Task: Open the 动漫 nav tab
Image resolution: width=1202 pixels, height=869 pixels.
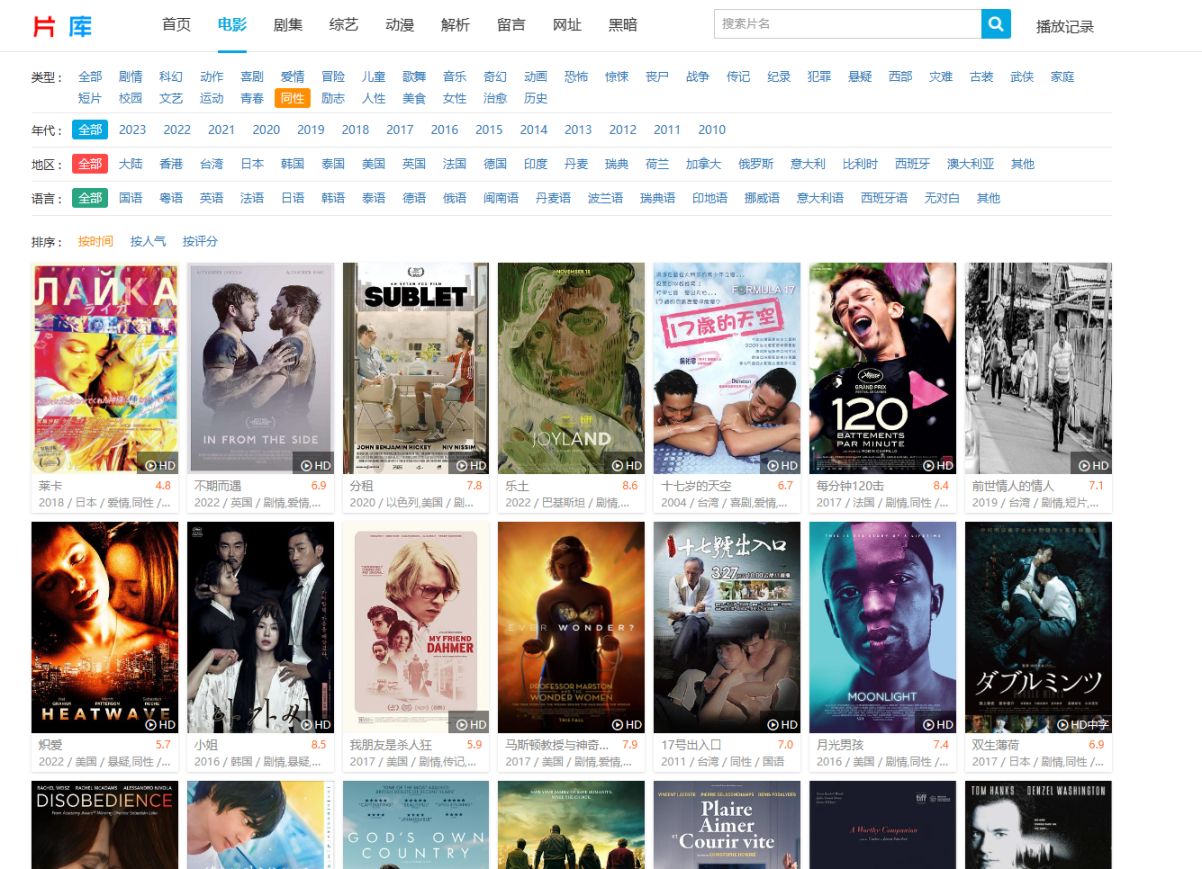Action: point(400,25)
